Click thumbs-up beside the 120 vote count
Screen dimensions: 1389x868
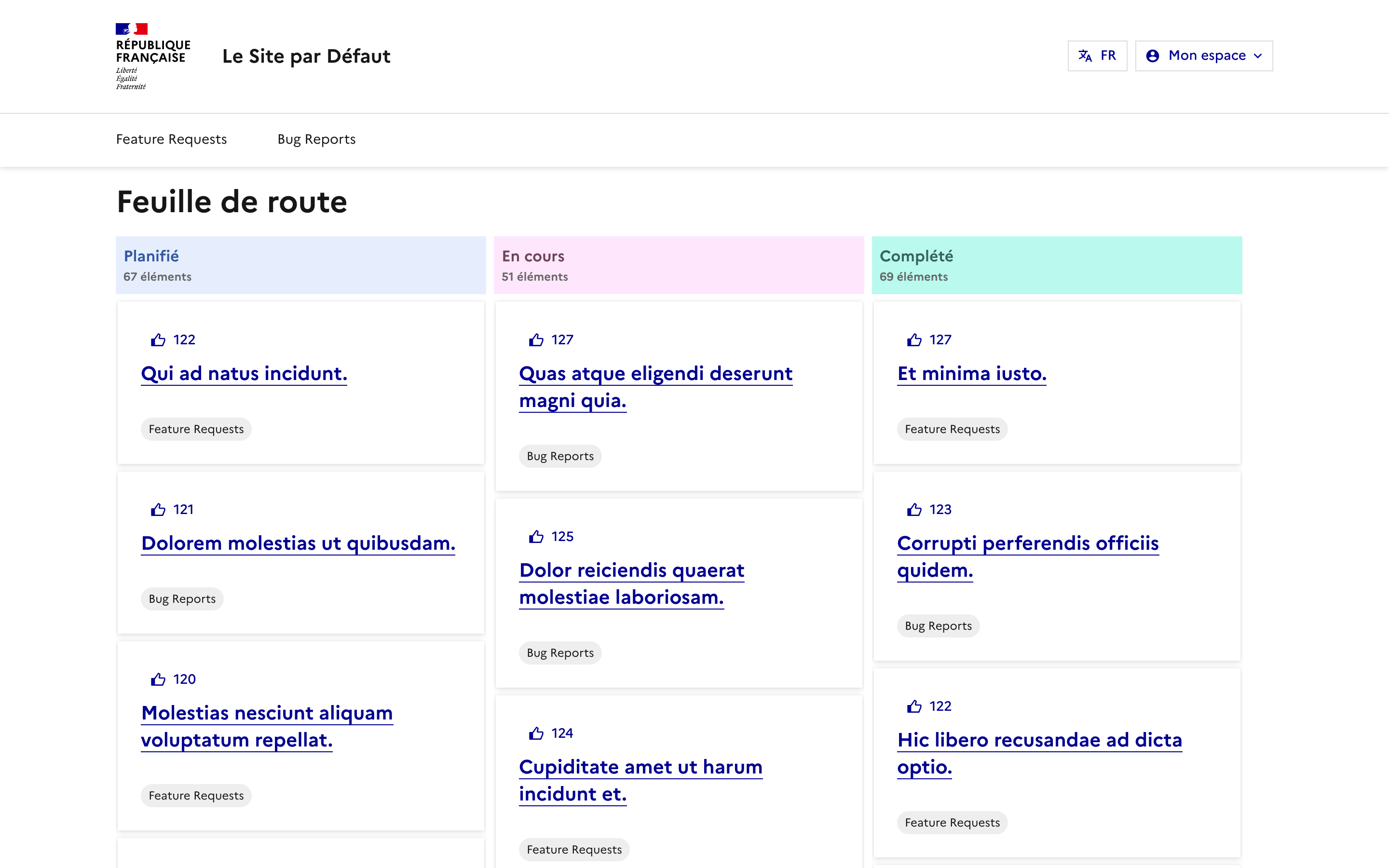tap(158, 680)
